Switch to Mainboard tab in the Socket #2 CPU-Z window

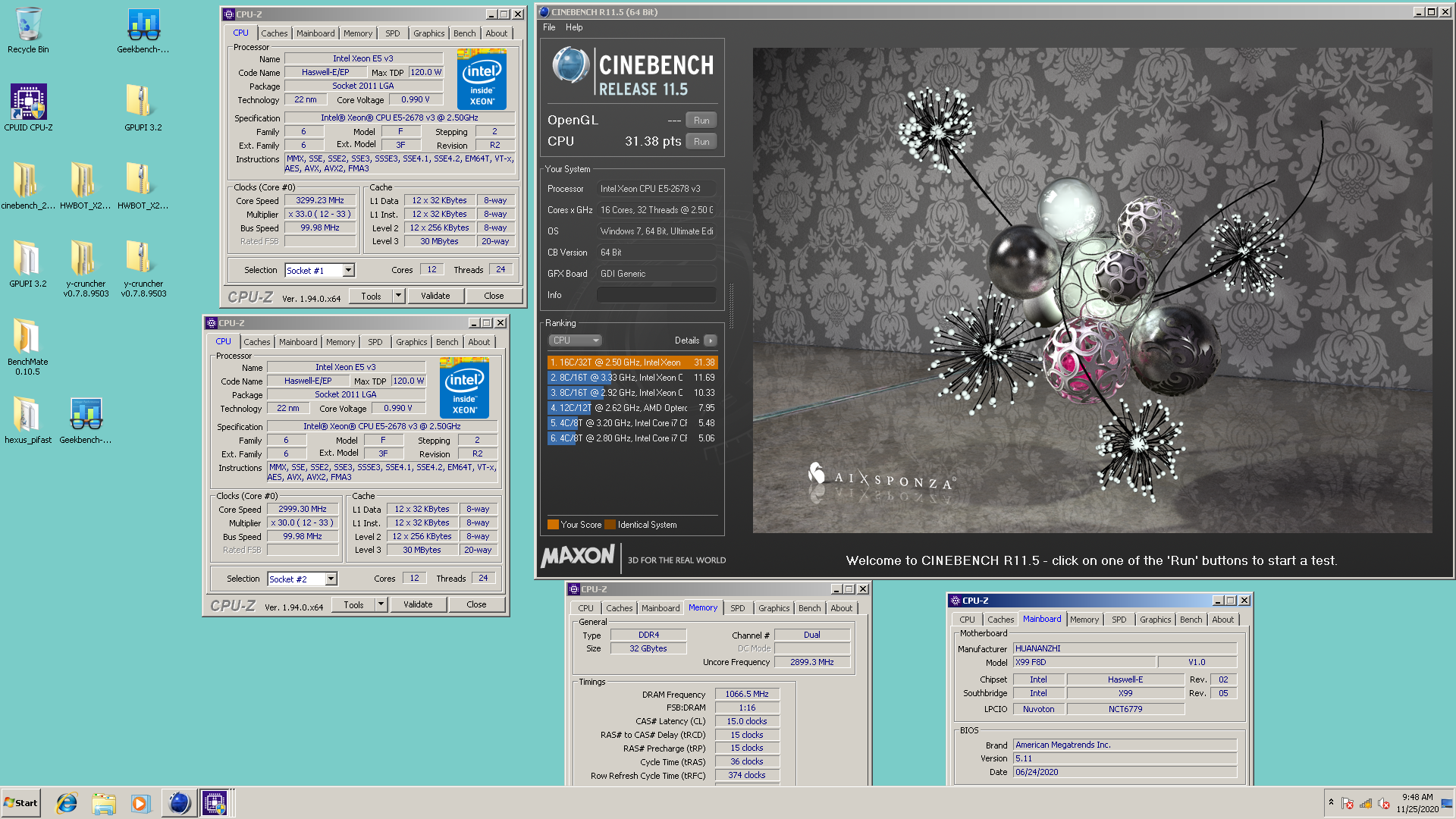coord(298,342)
